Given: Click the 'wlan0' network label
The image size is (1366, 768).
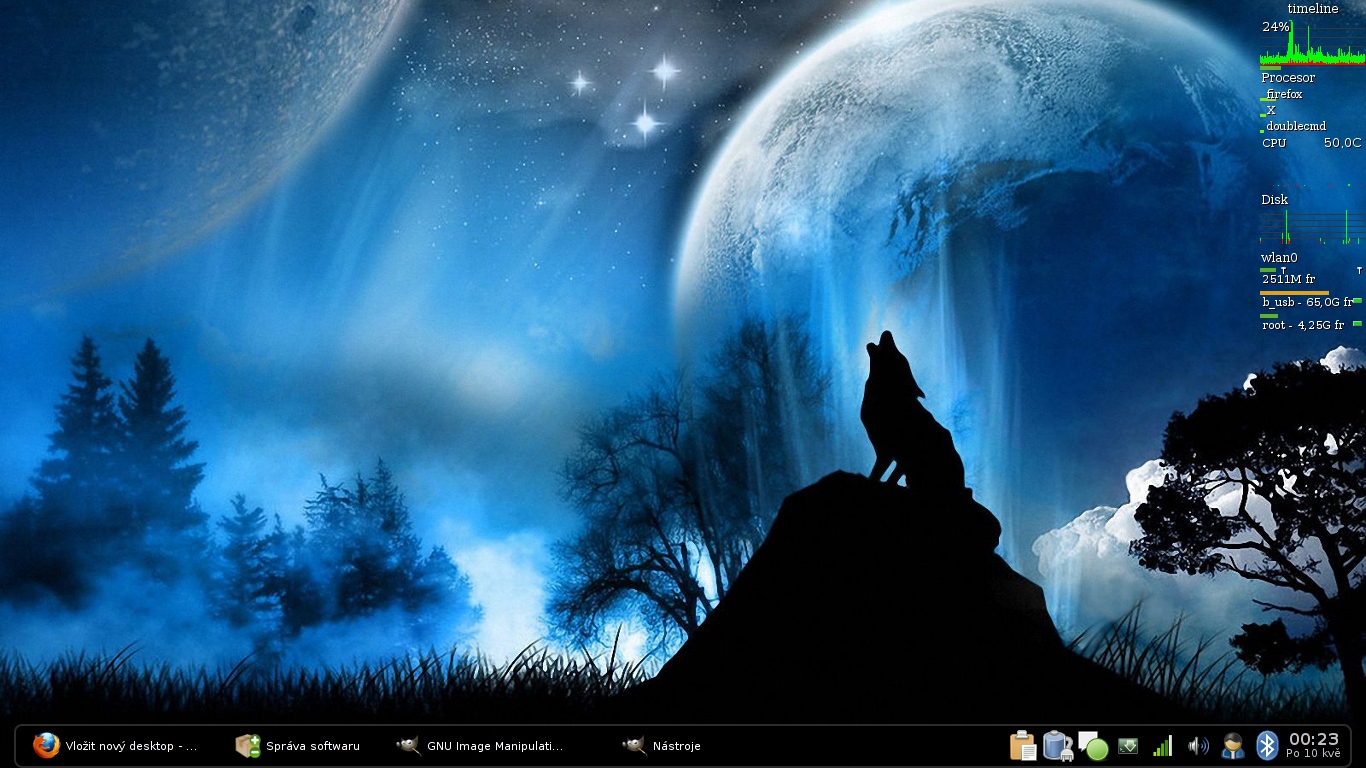Looking at the screenshot, I should coord(1279,258).
